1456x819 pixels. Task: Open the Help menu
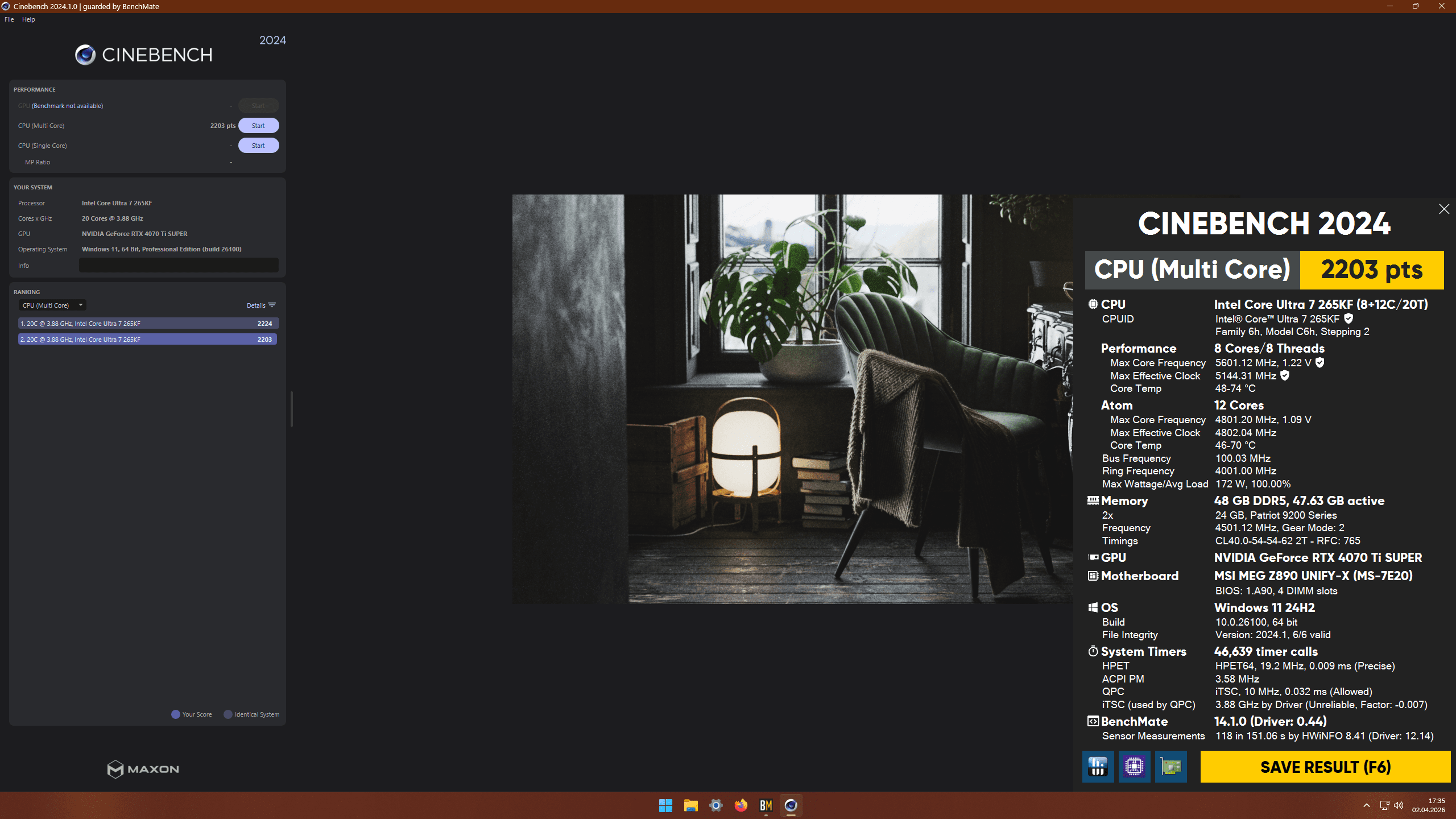tap(28, 19)
